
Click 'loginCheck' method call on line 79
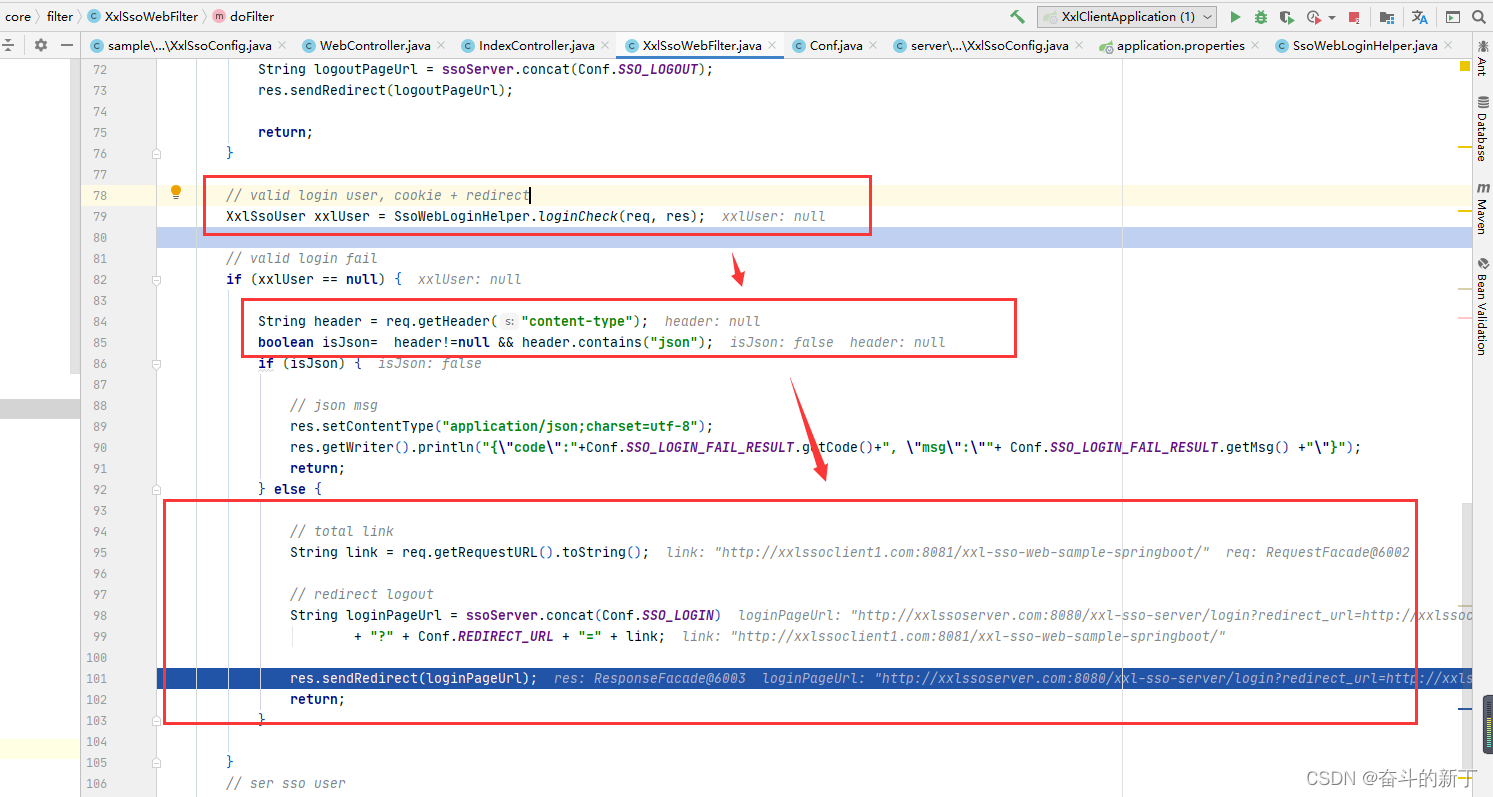[x=578, y=216]
